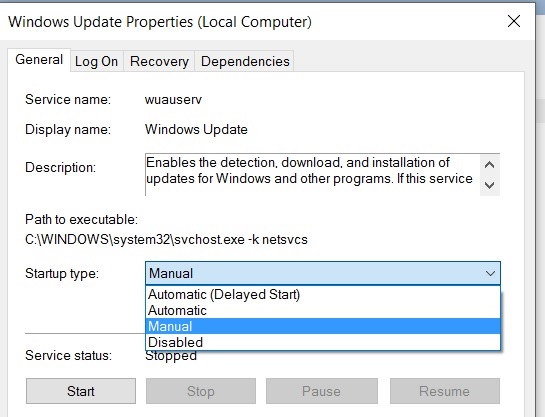The width and height of the screenshot is (545, 417).
Task: Click inside the Description text box
Action: (312, 174)
